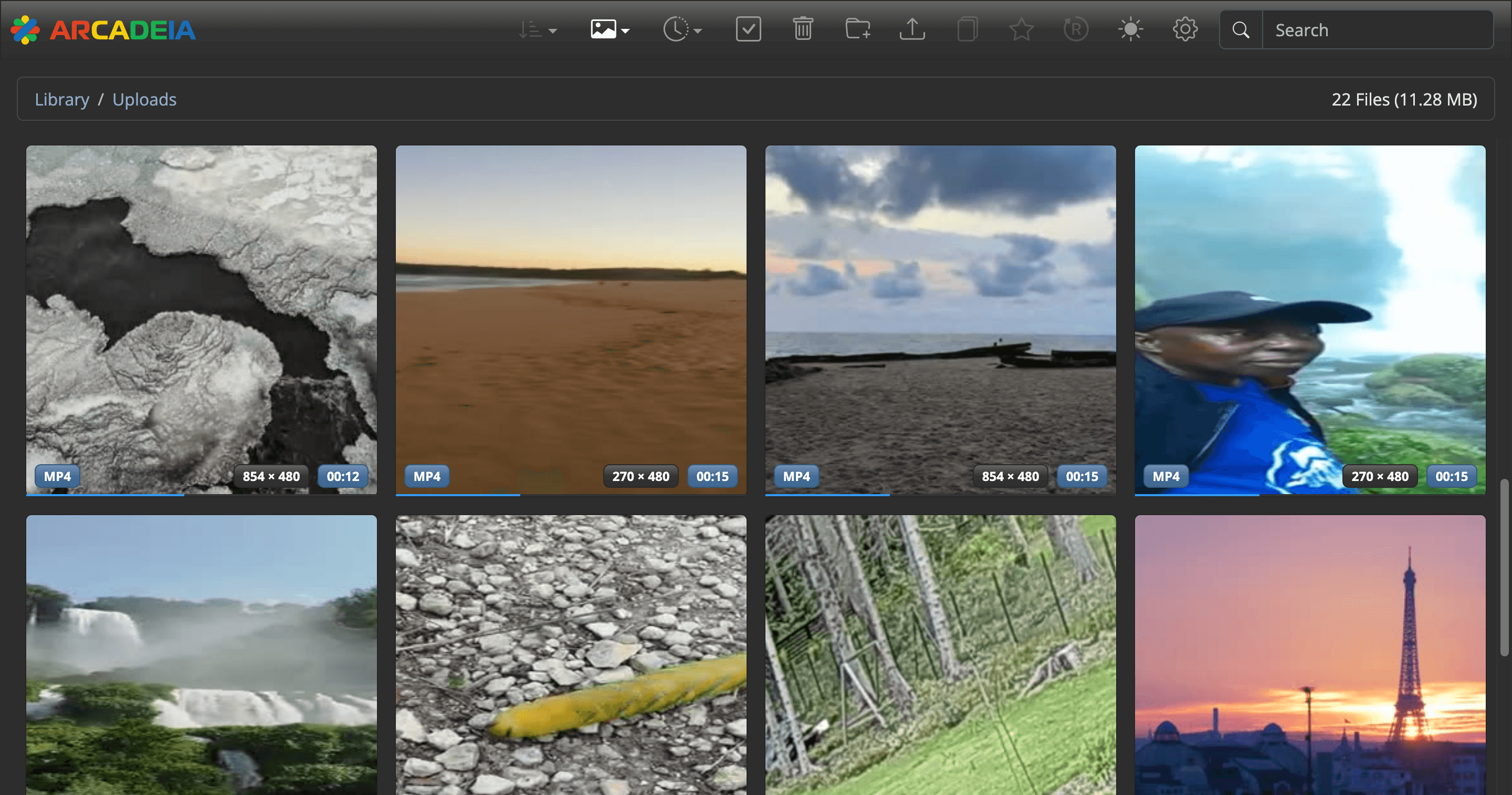Click the progress bar under the ice video

201,495
